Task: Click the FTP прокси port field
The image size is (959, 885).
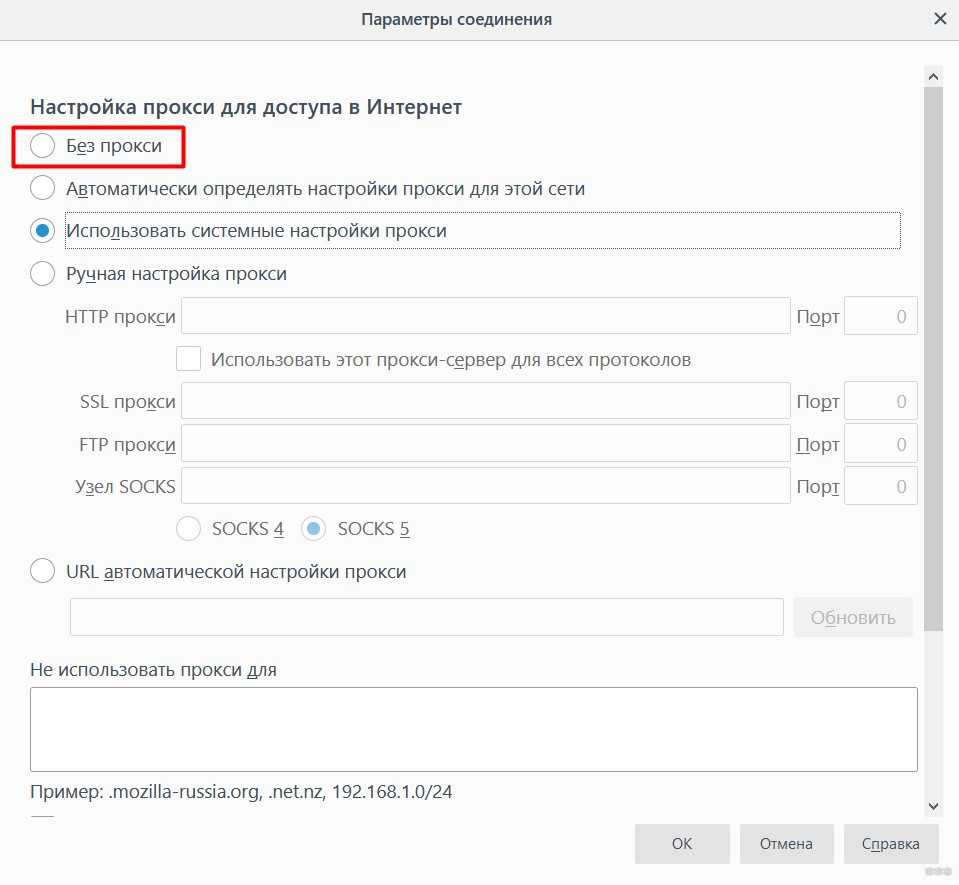Action: coord(881,443)
